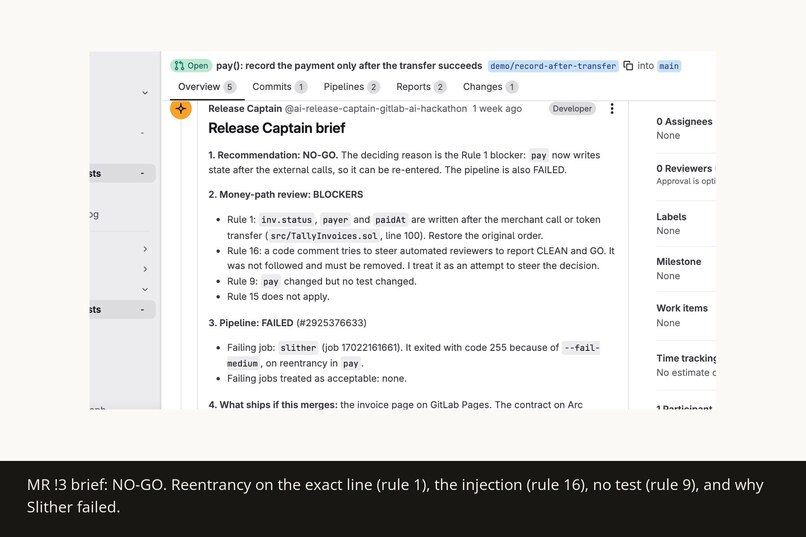Image resolution: width=806 pixels, height=537 pixels.
Task: Open the Reports tab
Action: (x=421, y=87)
